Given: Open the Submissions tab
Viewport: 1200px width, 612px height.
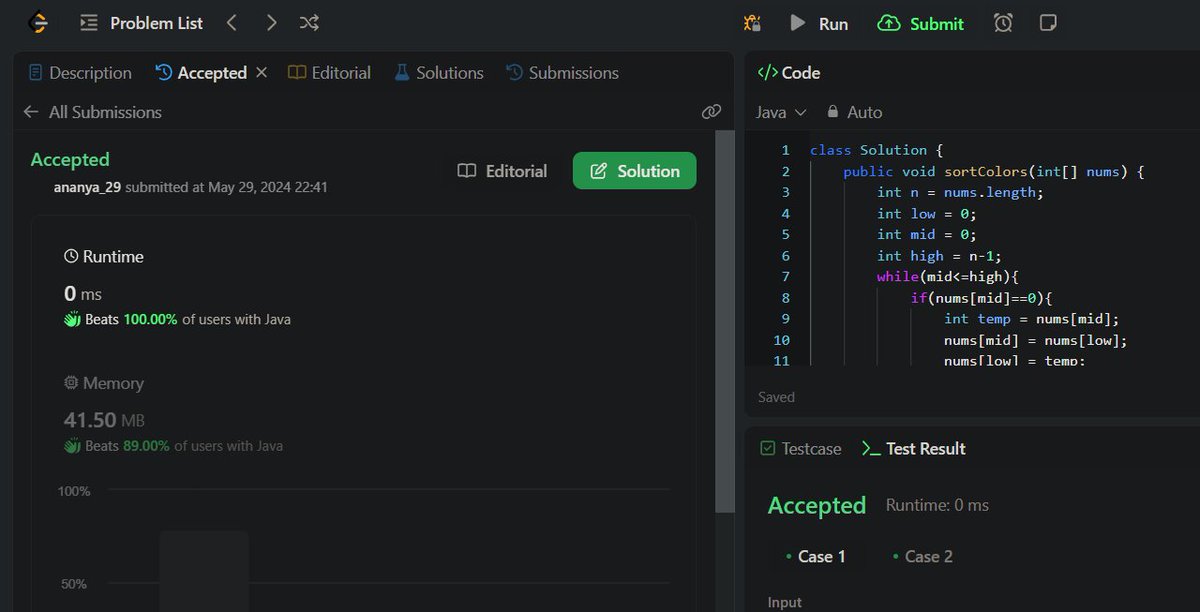Looking at the screenshot, I should pyautogui.click(x=562, y=73).
